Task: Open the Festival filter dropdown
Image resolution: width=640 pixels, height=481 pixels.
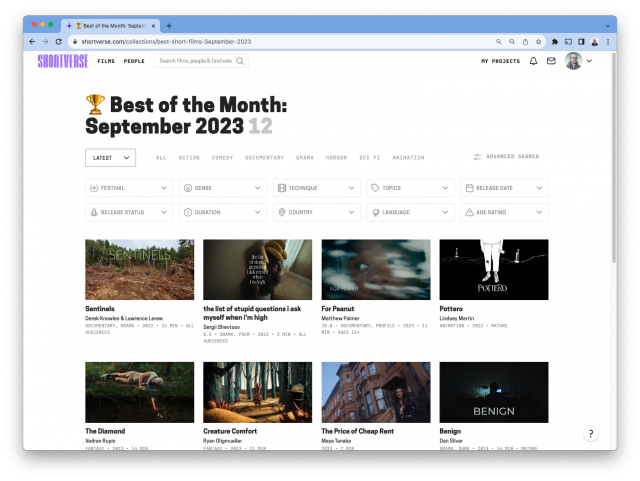Action: (x=129, y=188)
